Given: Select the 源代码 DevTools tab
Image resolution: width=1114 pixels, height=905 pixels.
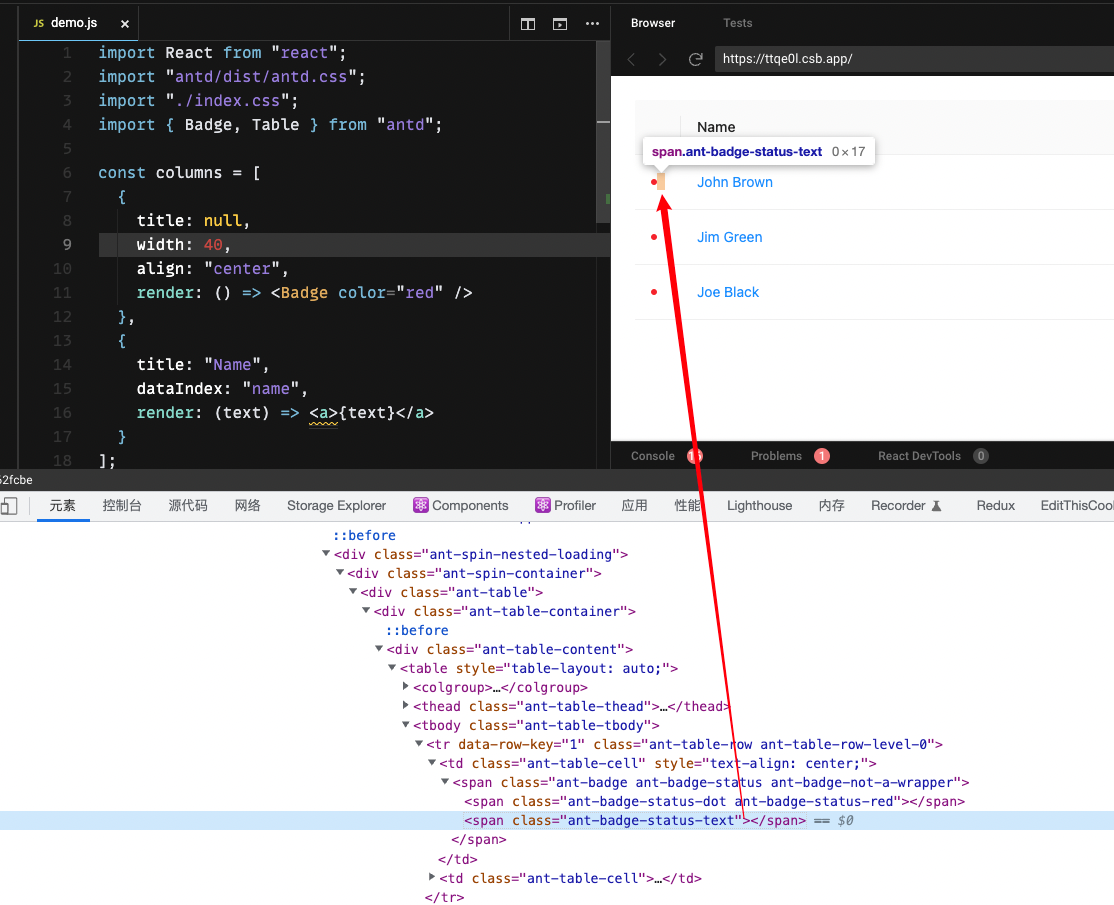Looking at the screenshot, I should (188, 506).
